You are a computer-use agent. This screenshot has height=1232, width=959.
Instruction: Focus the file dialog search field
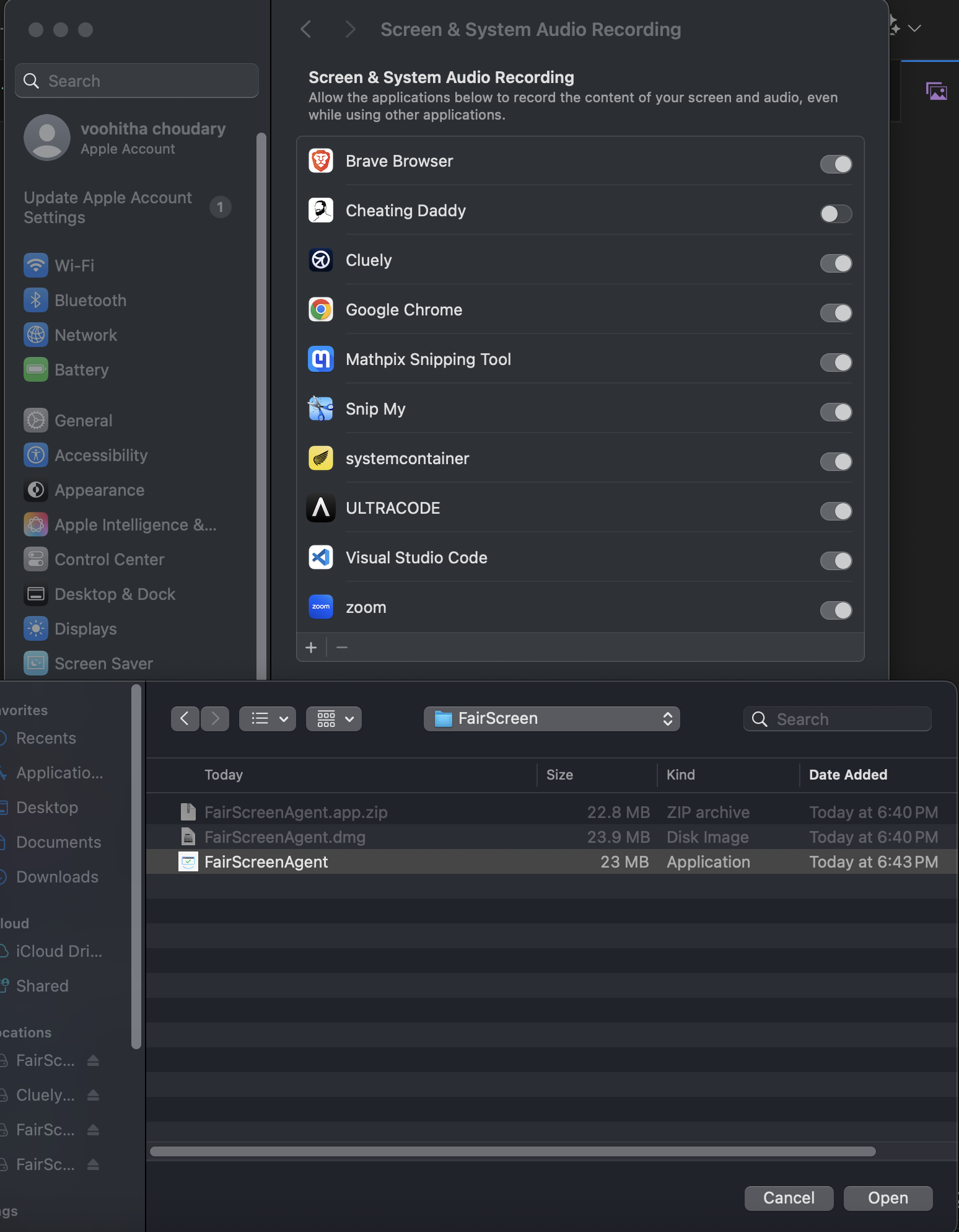coord(837,719)
